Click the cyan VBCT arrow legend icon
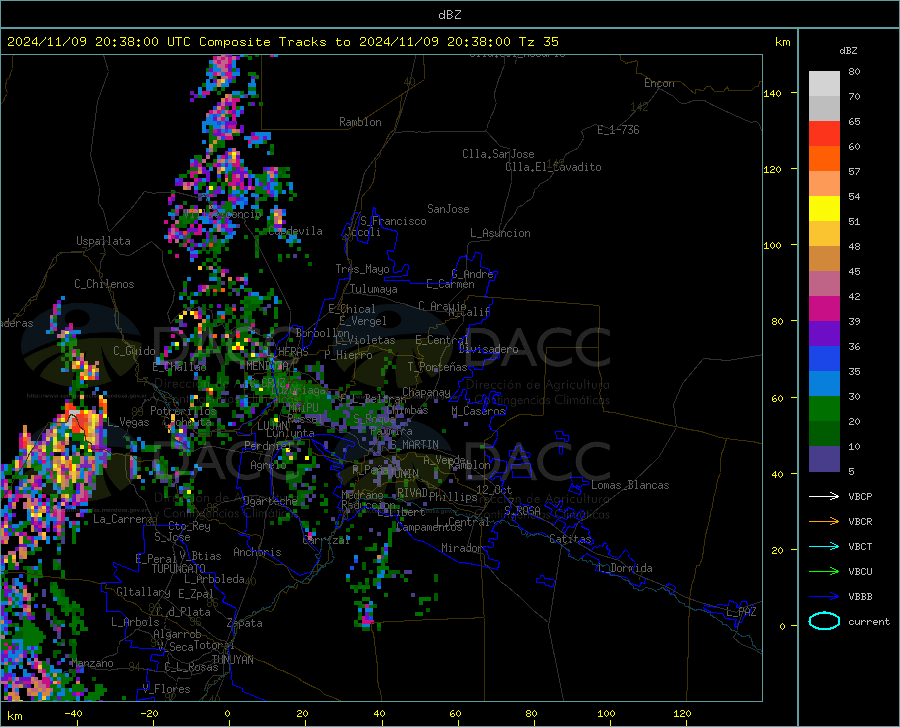Image resolution: width=900 pixels, height=727 pixels. [x=824, y=546]
